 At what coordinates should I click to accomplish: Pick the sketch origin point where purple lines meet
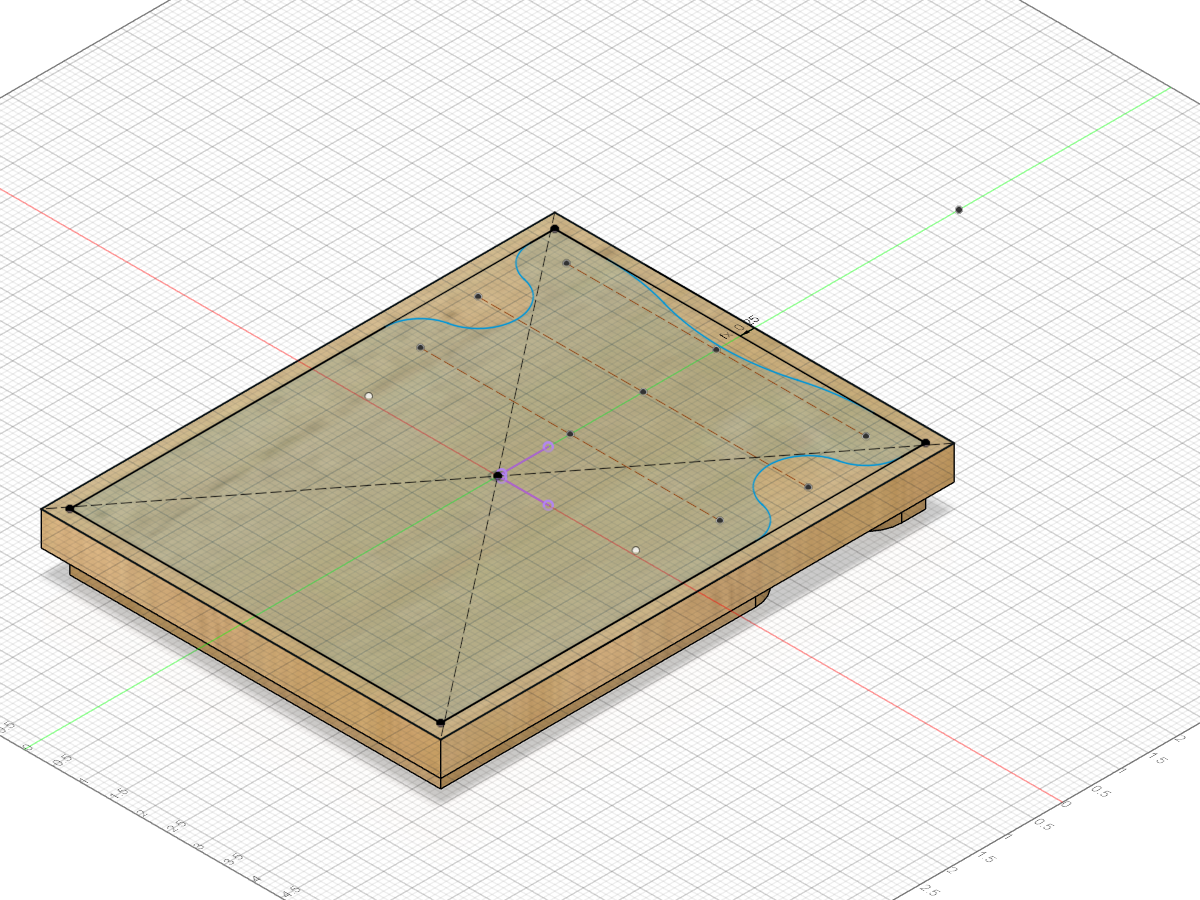pos(498,476)
